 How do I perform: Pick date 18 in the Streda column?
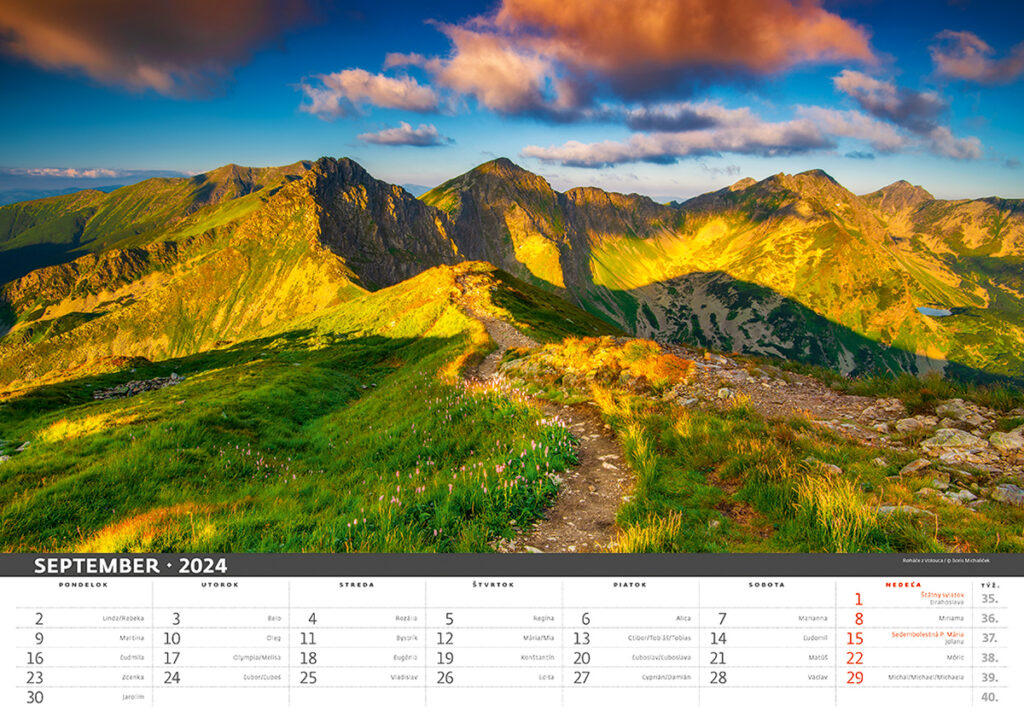pyautogui.click(x=308, y=658)
